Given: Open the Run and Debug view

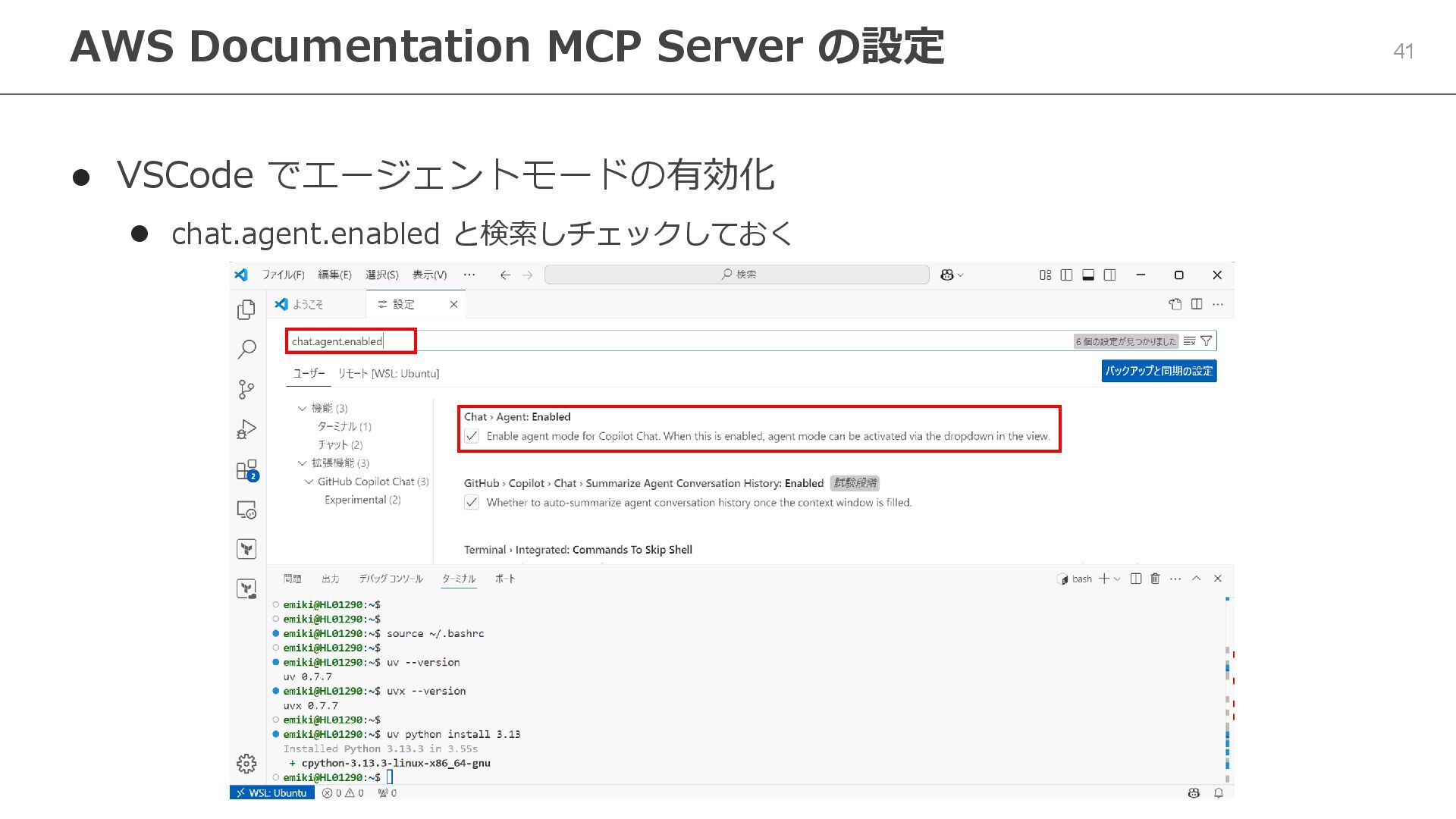Looking at the screenshot, I should pos(246,429).
